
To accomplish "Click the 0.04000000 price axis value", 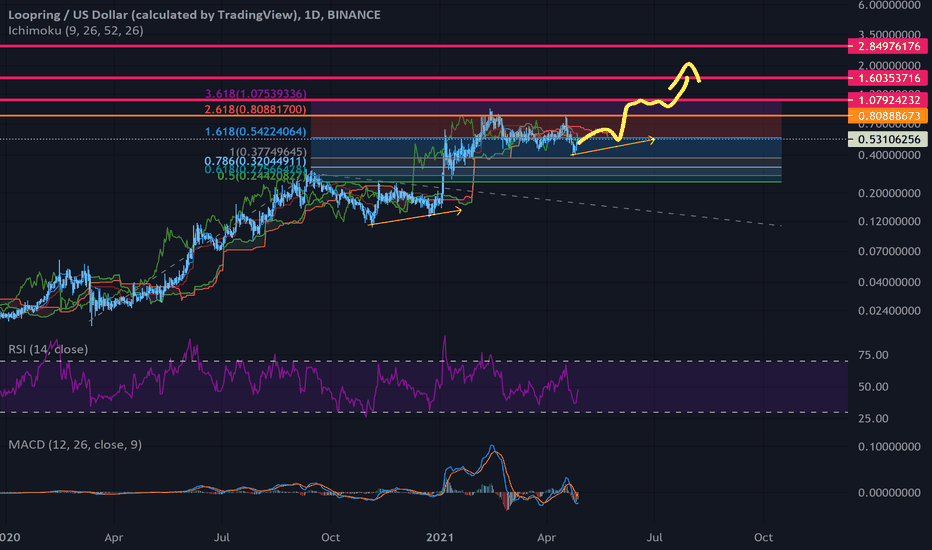I will [889, 282].
